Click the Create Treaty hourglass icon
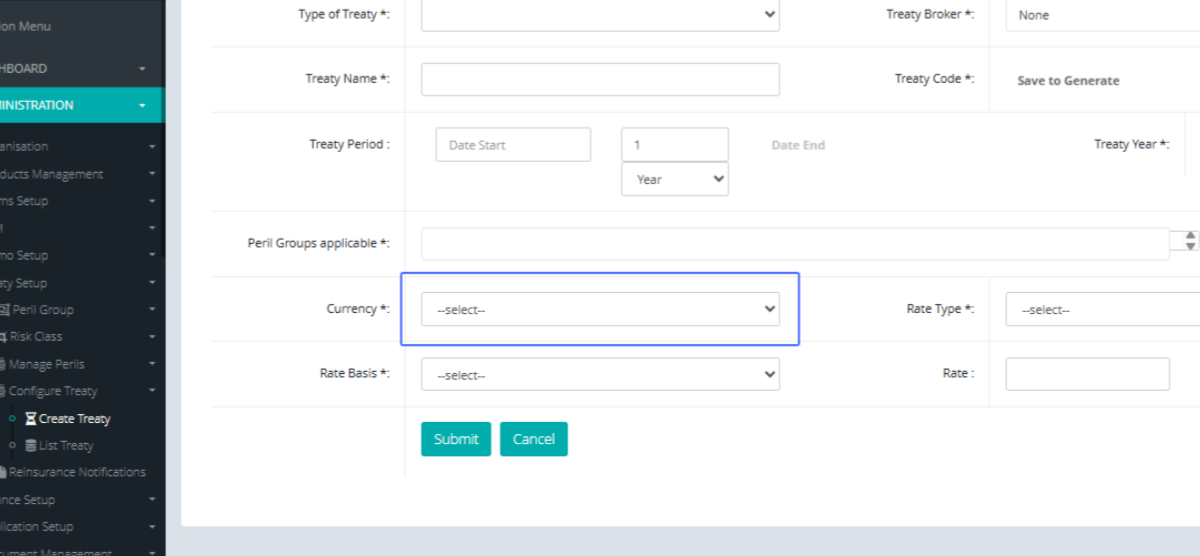The height and width of the screenshot is (556, 1200). pos(31,419)
